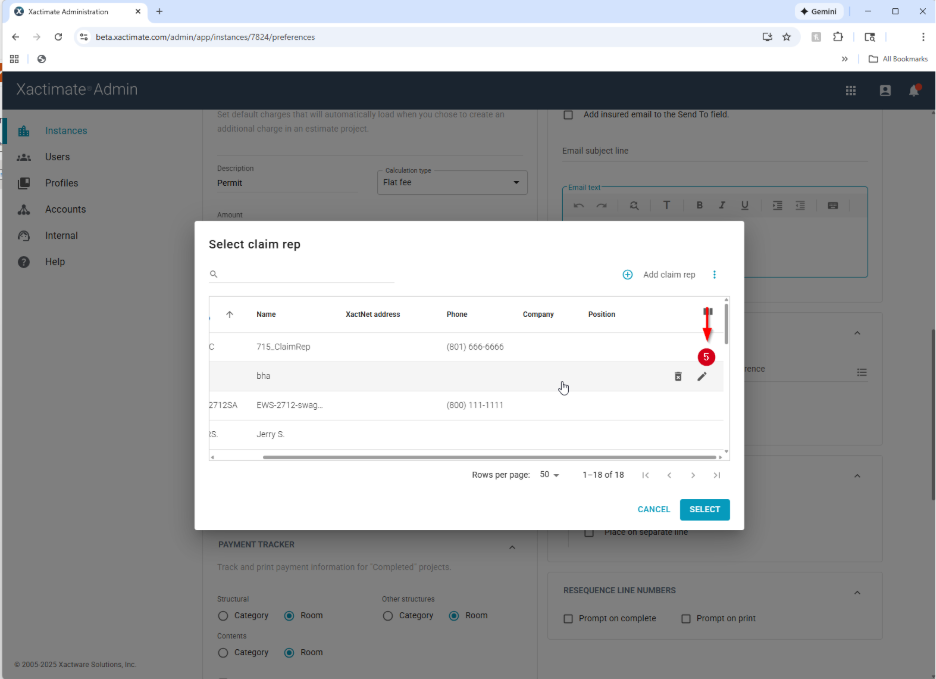Open the user account icon in header
This screenshot has height=679, width=936.
(x=885, y=90)
